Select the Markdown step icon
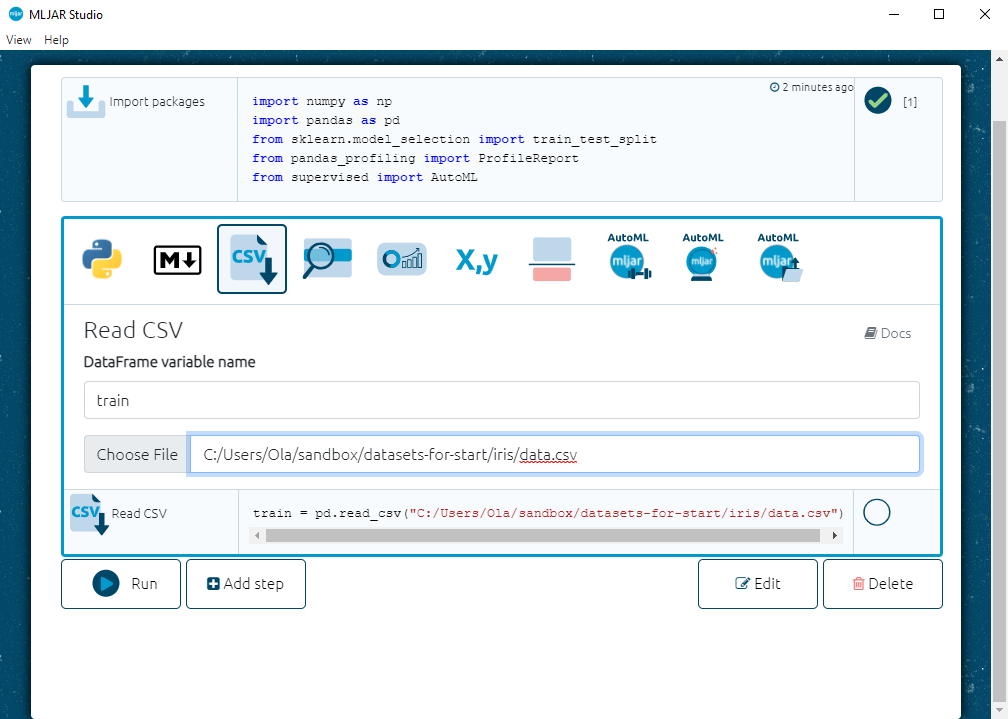The width and height of the screenshot is (1008, 719). (x=177, y=260)
